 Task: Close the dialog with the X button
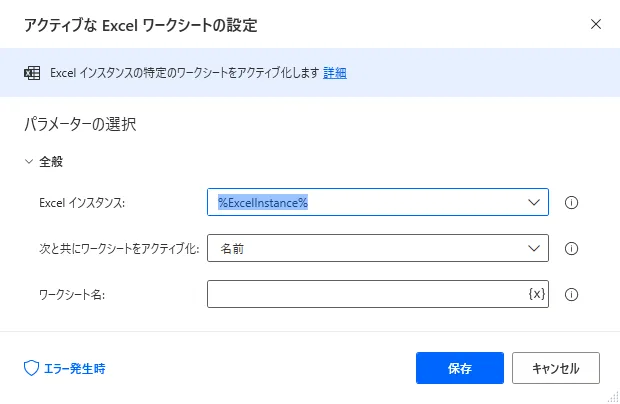(596, 23)
